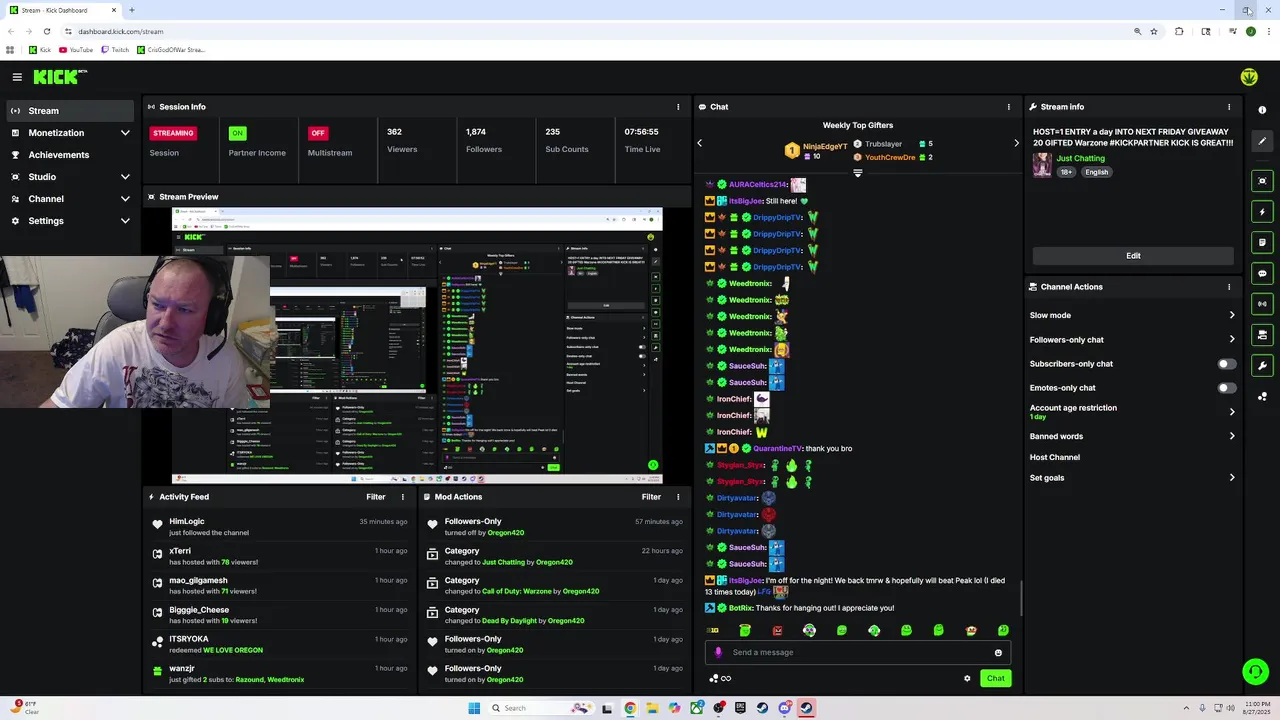Open Session Info three-dot options menu
This screenshot has height=720, width=1280.
(678, 107)
